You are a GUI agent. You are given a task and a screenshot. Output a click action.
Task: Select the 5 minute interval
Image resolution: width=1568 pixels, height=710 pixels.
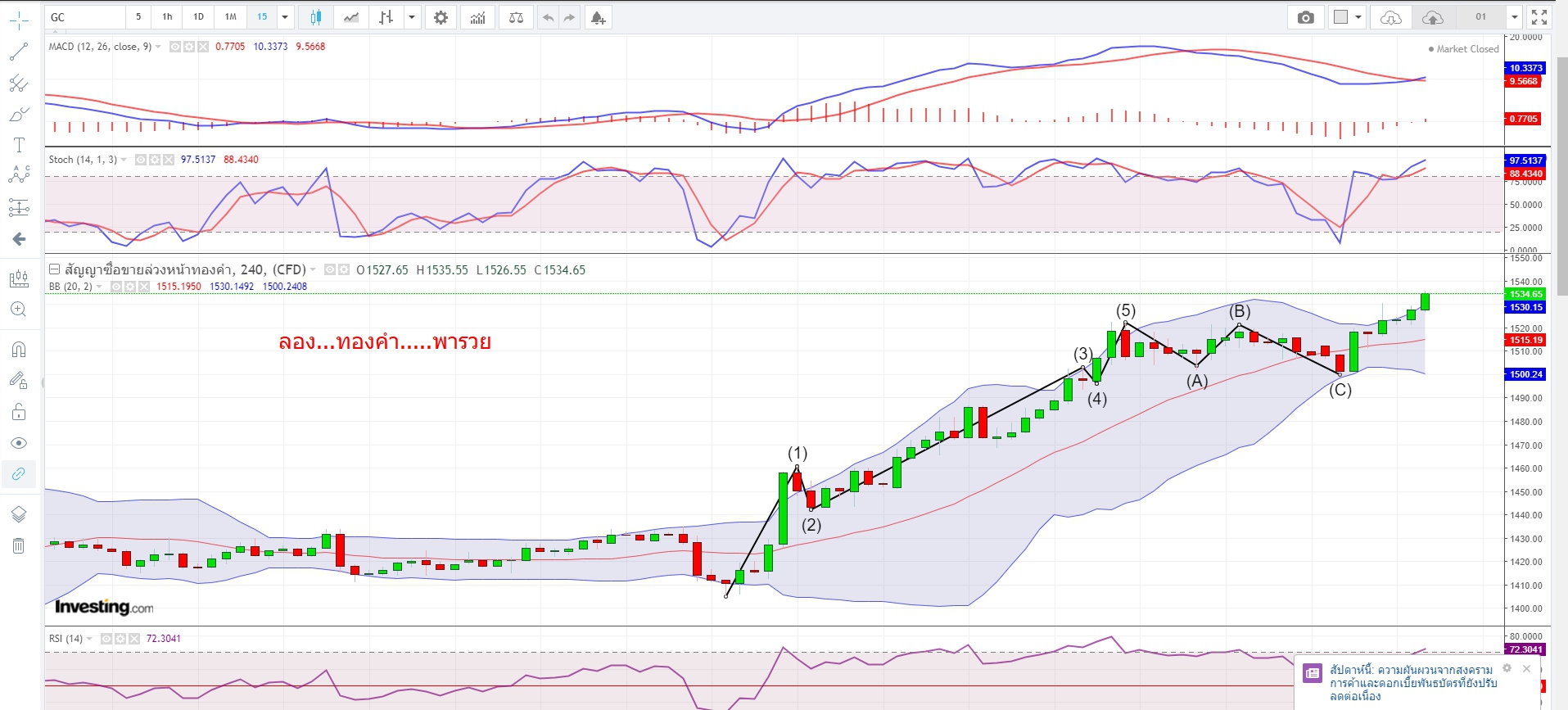pyautogui.click(x=138, y=17)
